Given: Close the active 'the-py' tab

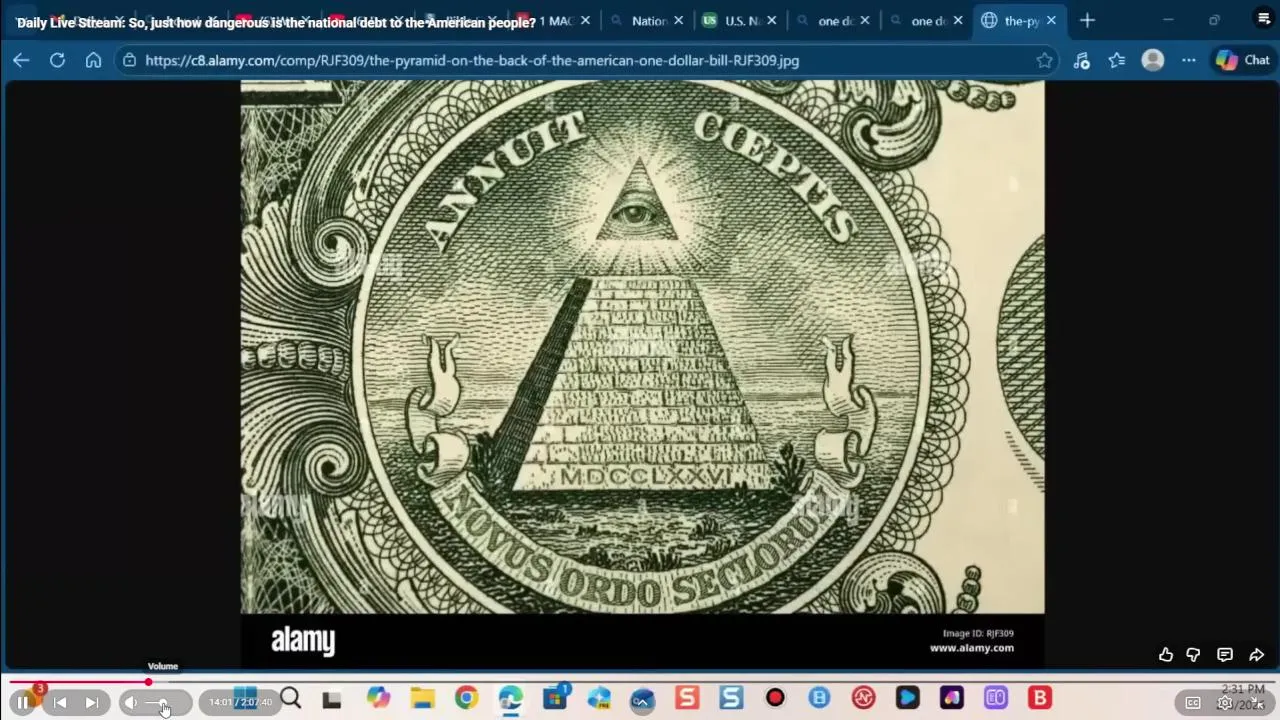Looking at the screenshot, I should point(1051,20).
